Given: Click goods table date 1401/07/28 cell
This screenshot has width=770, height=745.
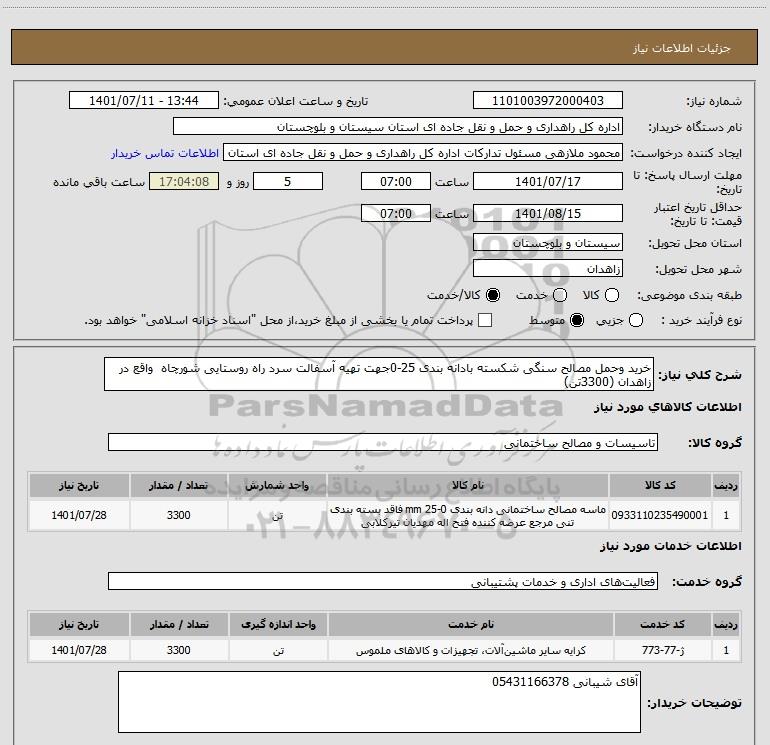Looking at the screenshot, I should point(79,515).
